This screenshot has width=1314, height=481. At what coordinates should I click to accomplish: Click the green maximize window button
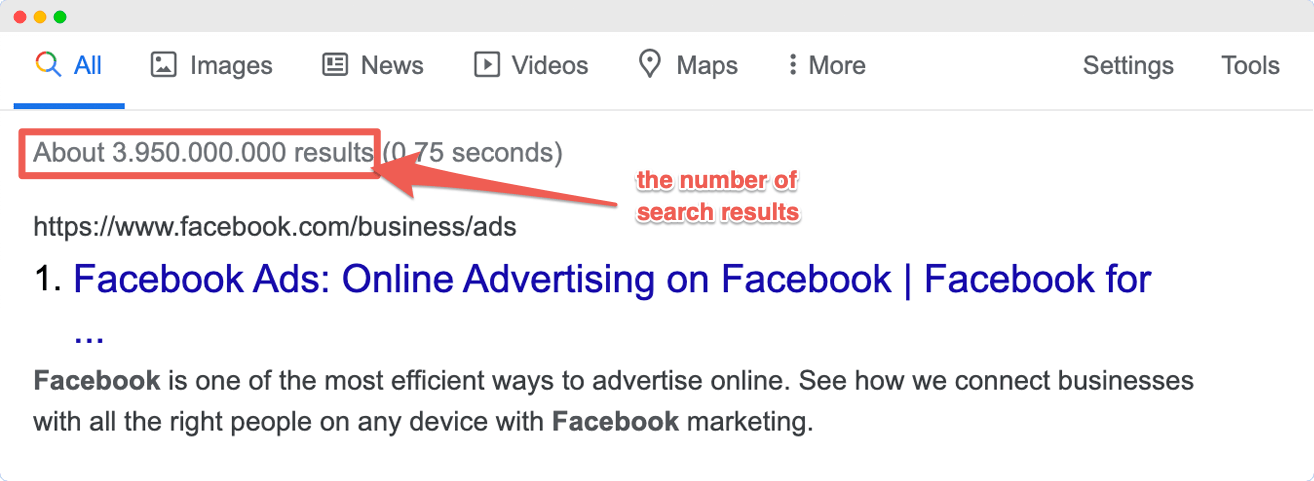point(60,17)
